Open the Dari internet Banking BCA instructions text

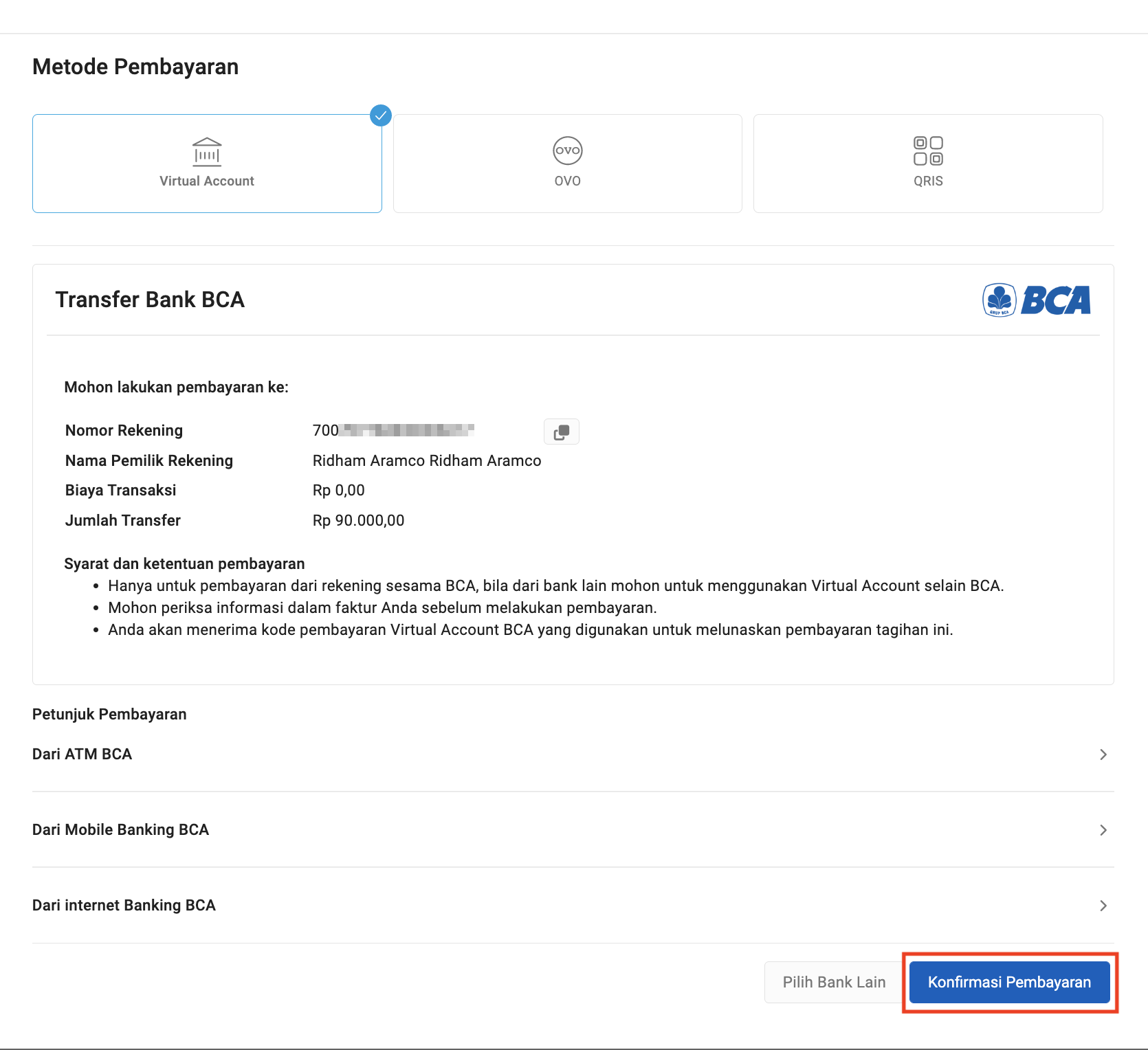coord(124,905)
